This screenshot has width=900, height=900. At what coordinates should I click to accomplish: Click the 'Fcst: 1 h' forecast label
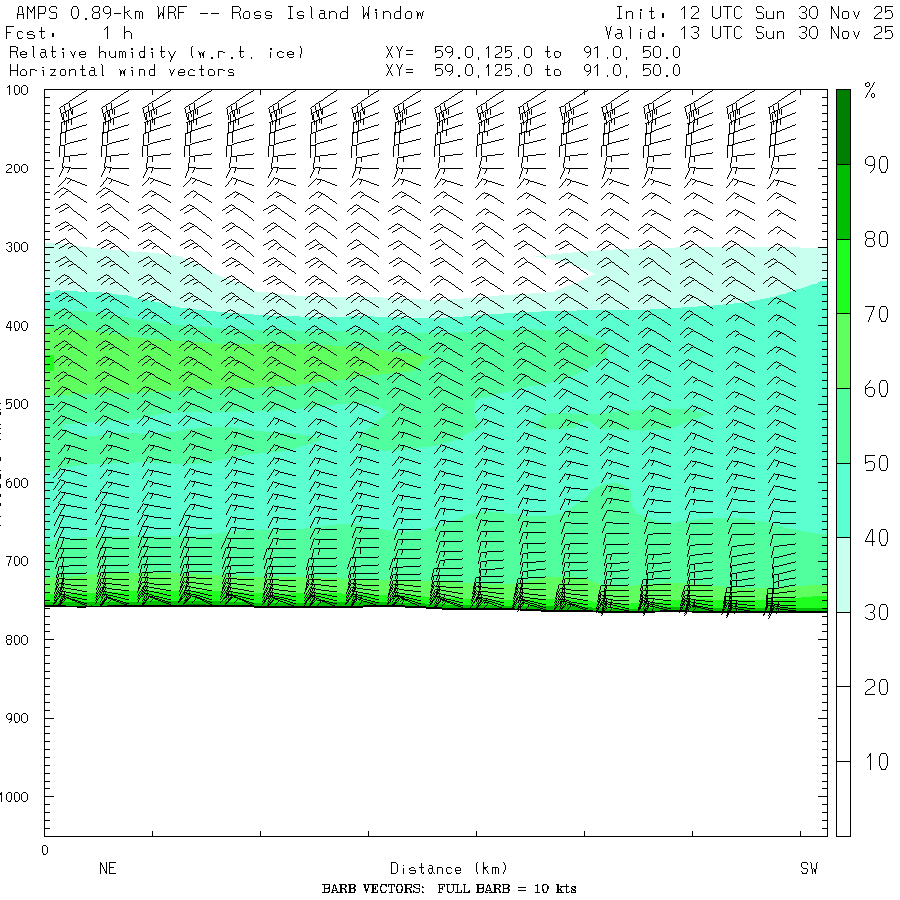(x=69, y=33)
